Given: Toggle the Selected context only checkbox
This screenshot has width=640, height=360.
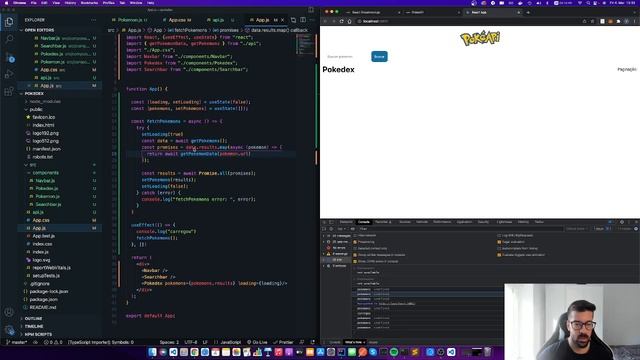Looking at the screenshot, I should (355, 248).
